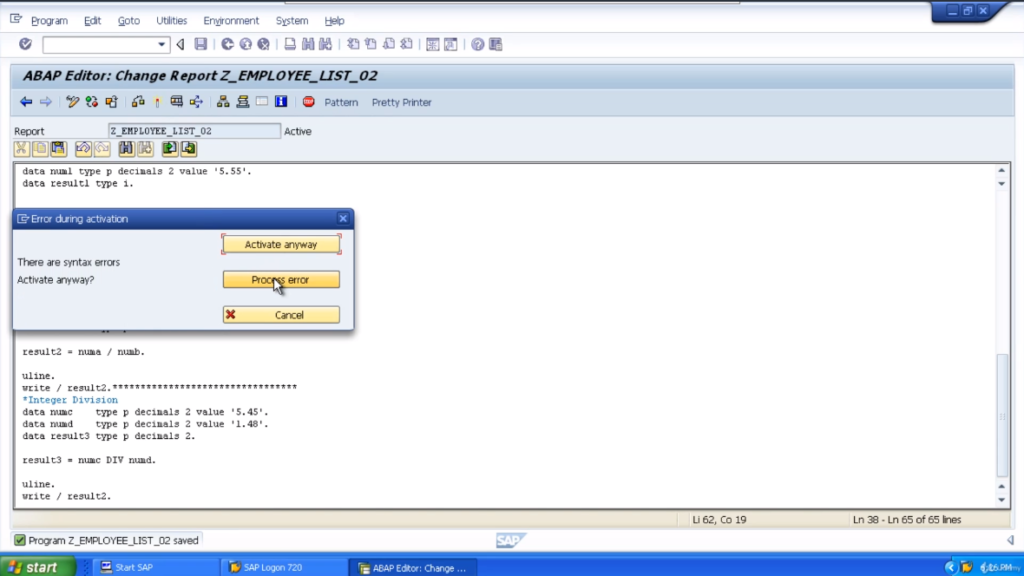Image resolution: width=1024 pixels, height=576 pixels.
Task: Open Where-Used List icon
Action: [x=196, y=102]
